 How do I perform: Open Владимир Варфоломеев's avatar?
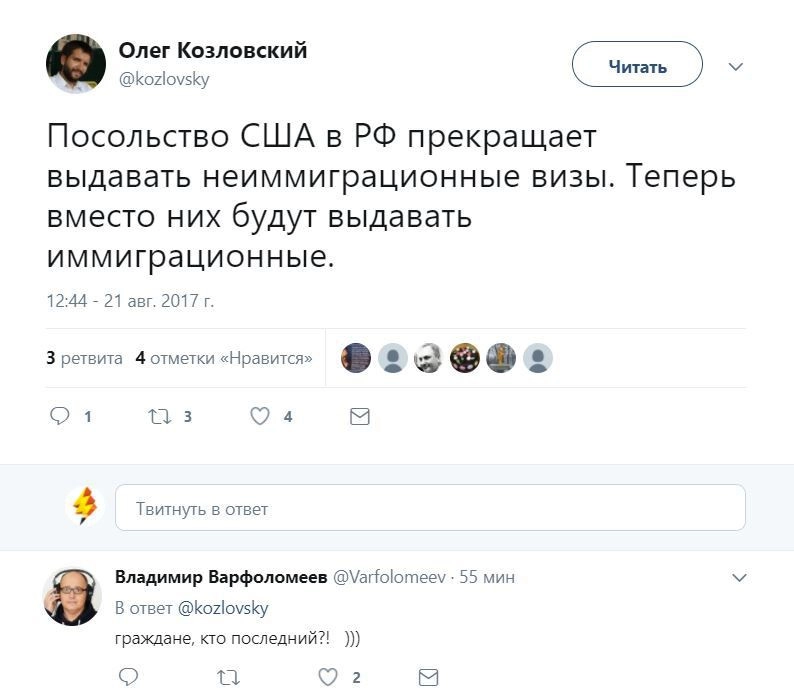(73, 596)
